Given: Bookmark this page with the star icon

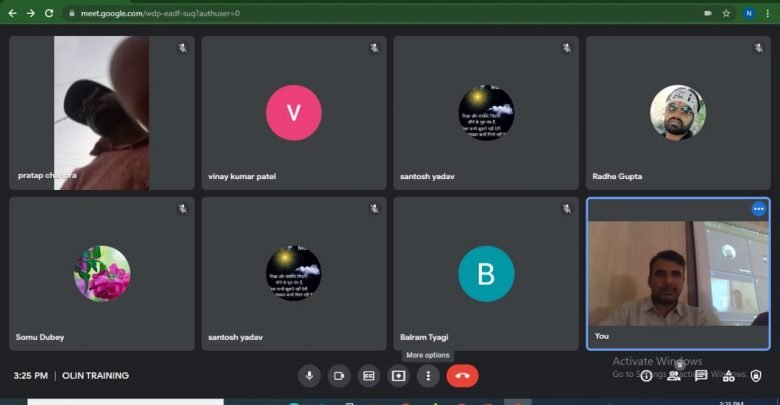Looking at the screenshot, I should click(726, 13).
